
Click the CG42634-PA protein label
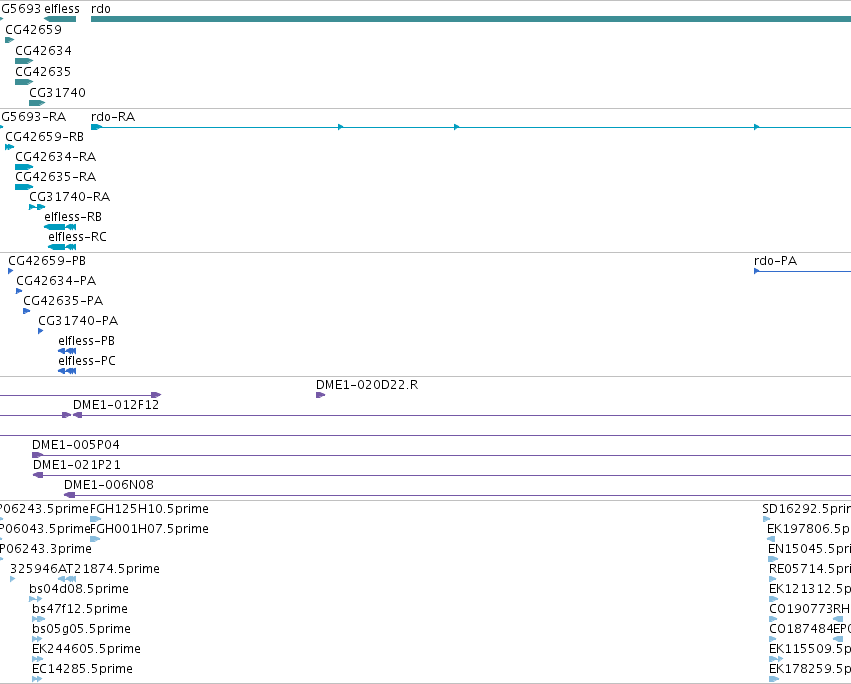point(56,281)
